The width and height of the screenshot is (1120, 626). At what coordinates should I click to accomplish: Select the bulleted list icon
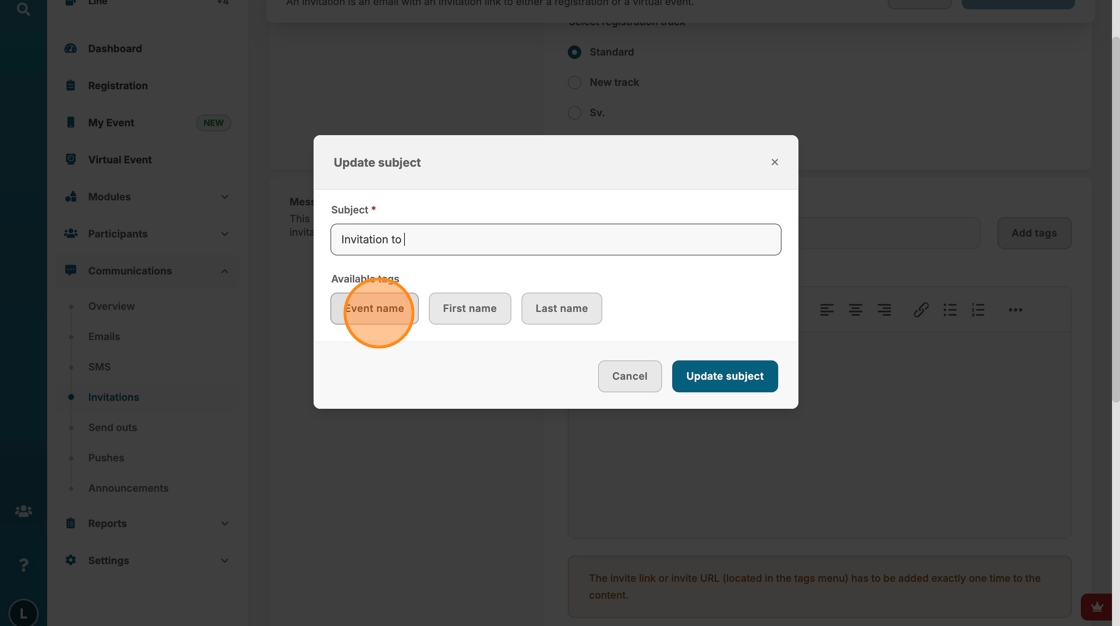coord(950,310)
